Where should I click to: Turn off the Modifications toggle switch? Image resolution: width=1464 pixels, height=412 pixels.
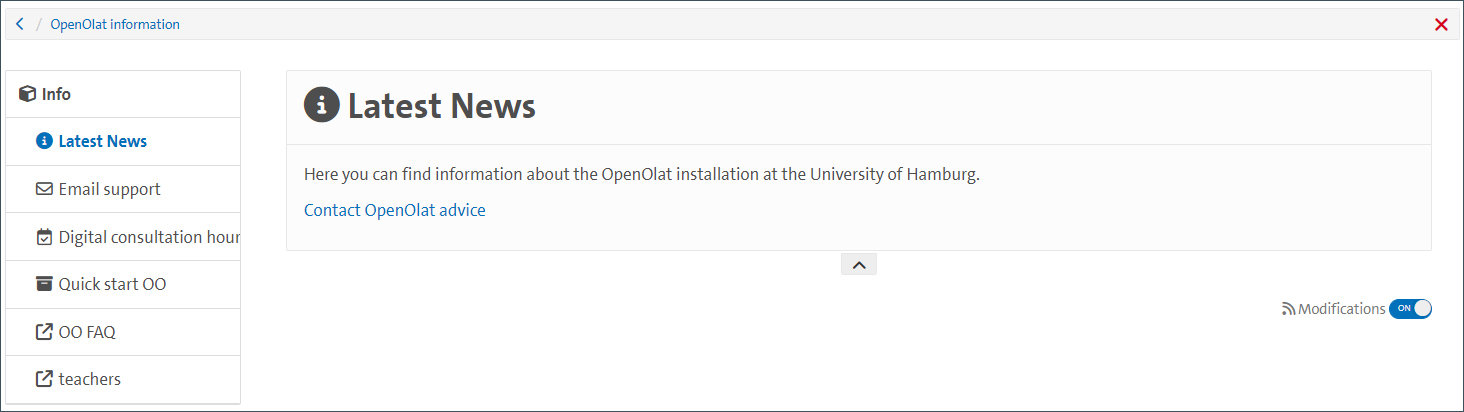1410,309
